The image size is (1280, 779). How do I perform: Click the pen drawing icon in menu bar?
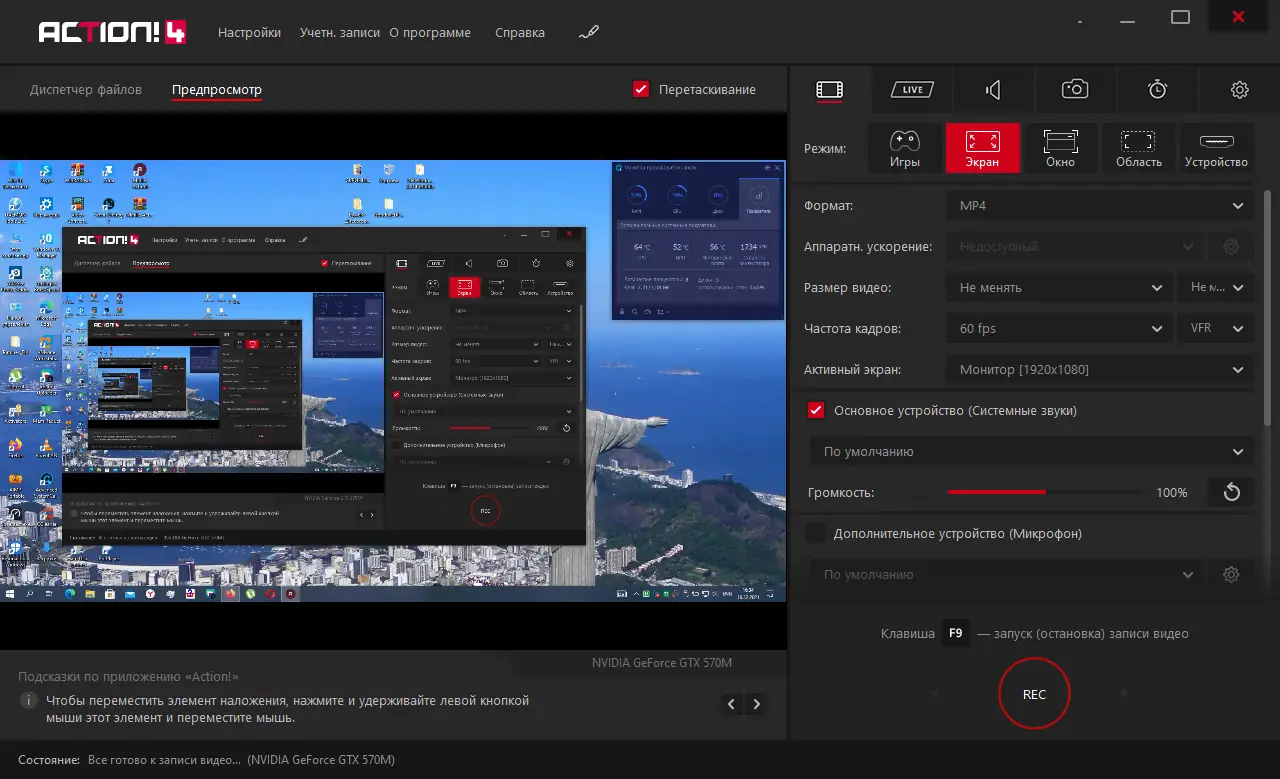589,32
